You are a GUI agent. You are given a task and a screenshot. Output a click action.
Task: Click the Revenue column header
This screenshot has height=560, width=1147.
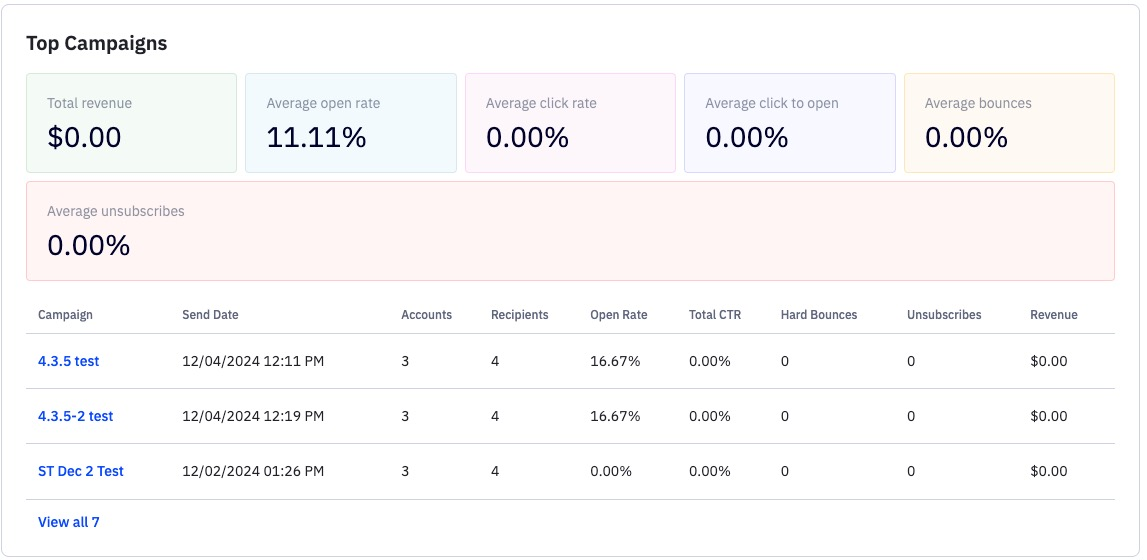click(1053, 315)
